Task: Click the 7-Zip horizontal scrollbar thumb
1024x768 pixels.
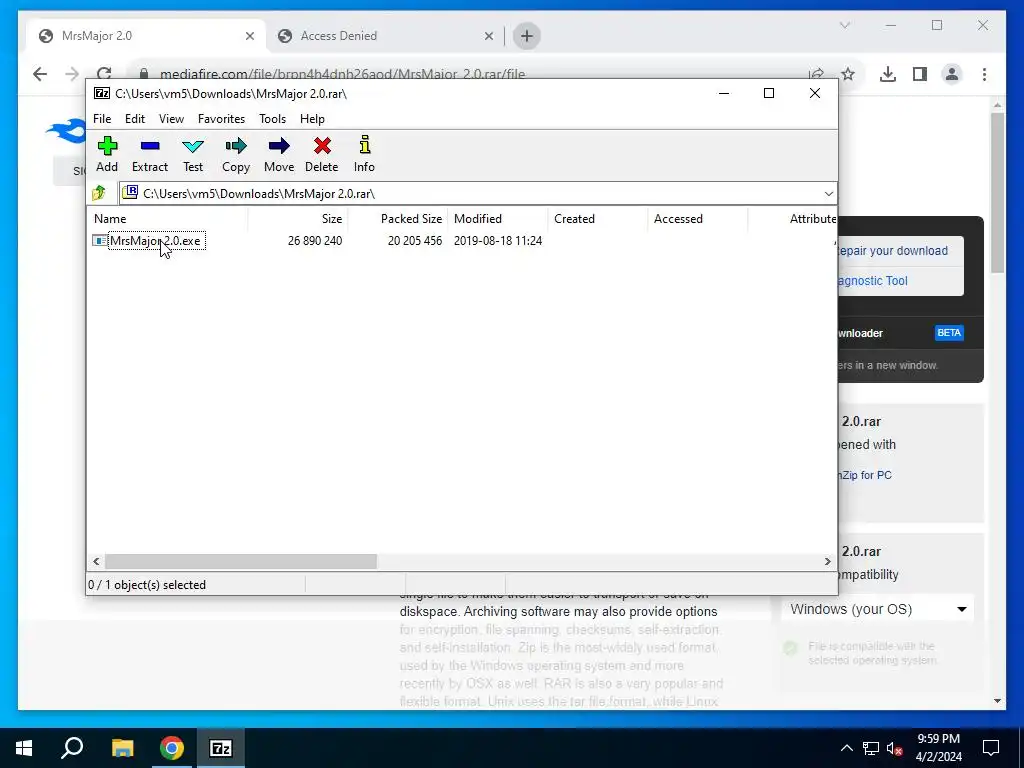Action: 241,562
